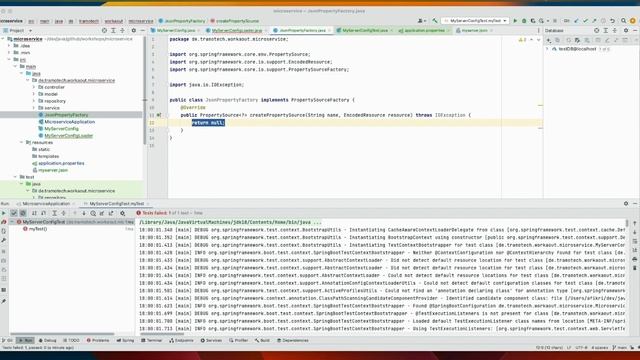Open Services tool window button

pos(211,340)
